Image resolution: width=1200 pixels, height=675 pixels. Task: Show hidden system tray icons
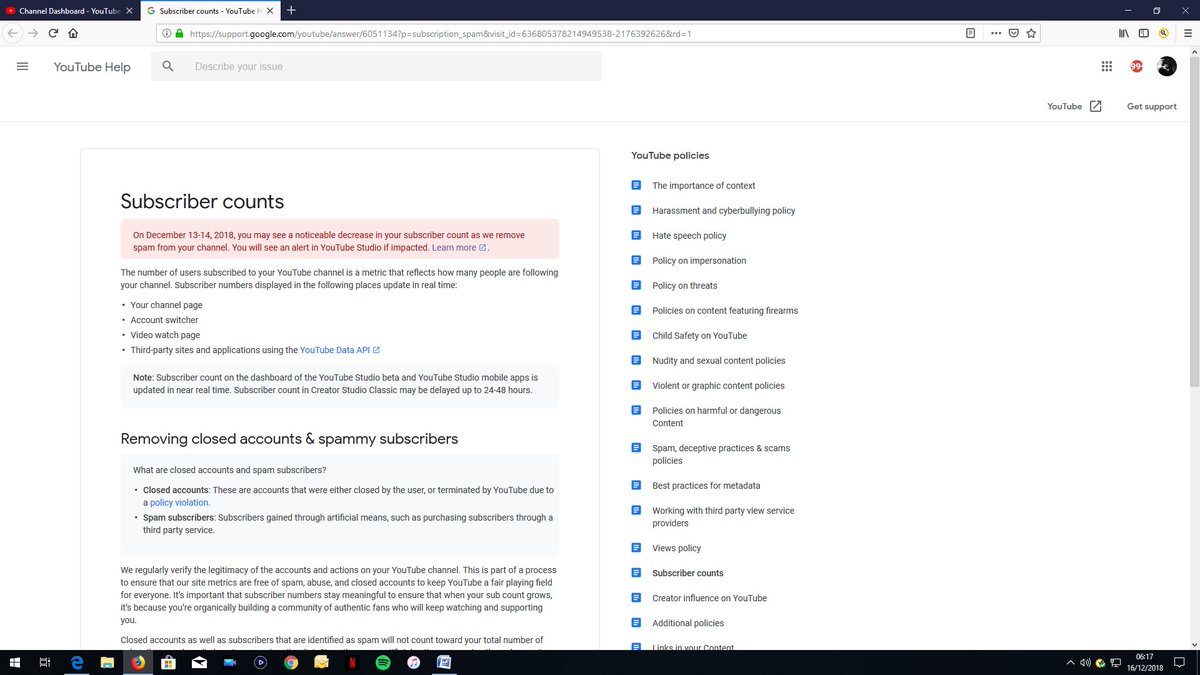pyautogui.click(x=1070, y=662)
